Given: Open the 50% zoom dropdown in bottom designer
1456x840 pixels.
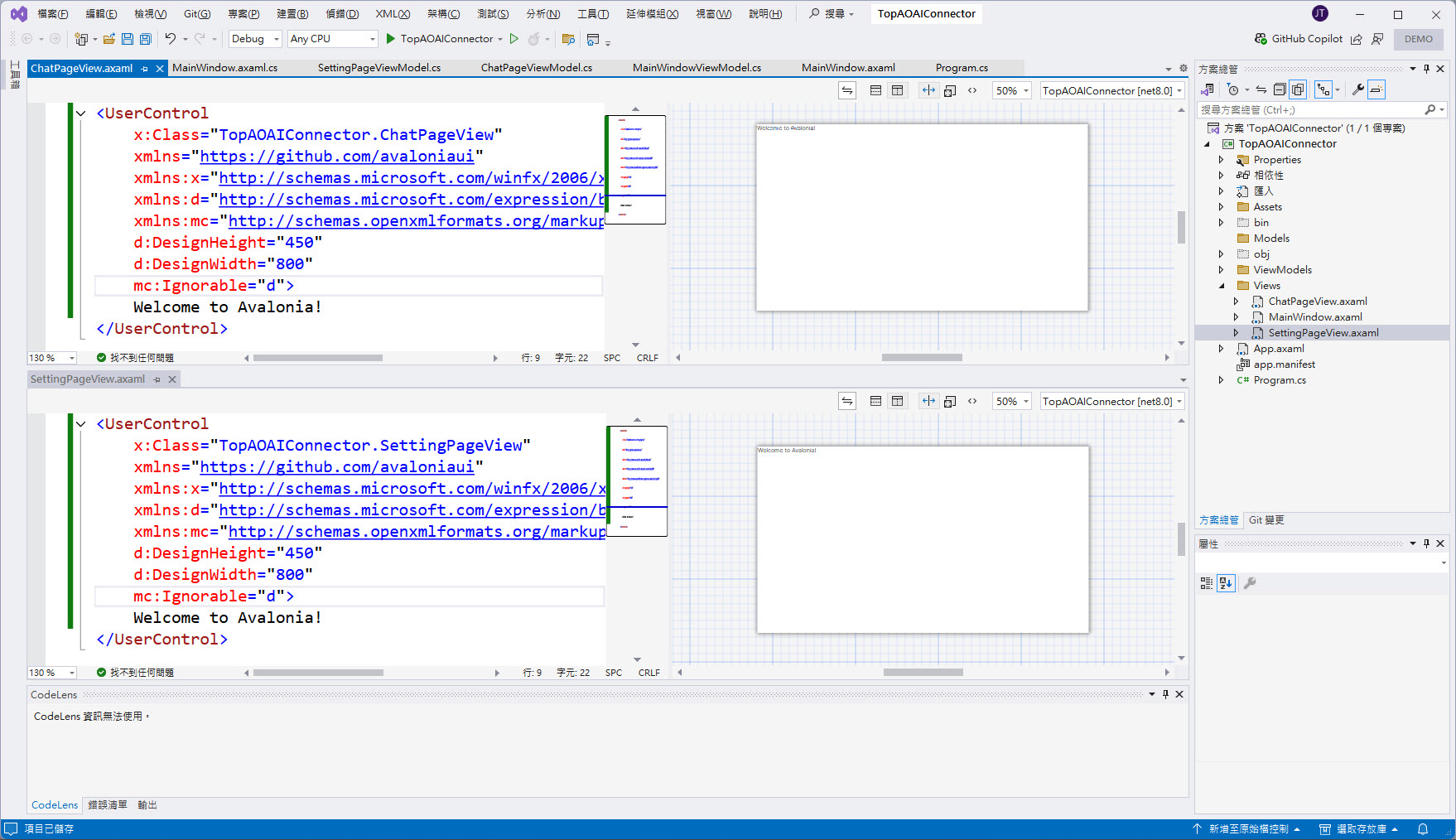Looking at the screenshot, I should coord(1011,401).
